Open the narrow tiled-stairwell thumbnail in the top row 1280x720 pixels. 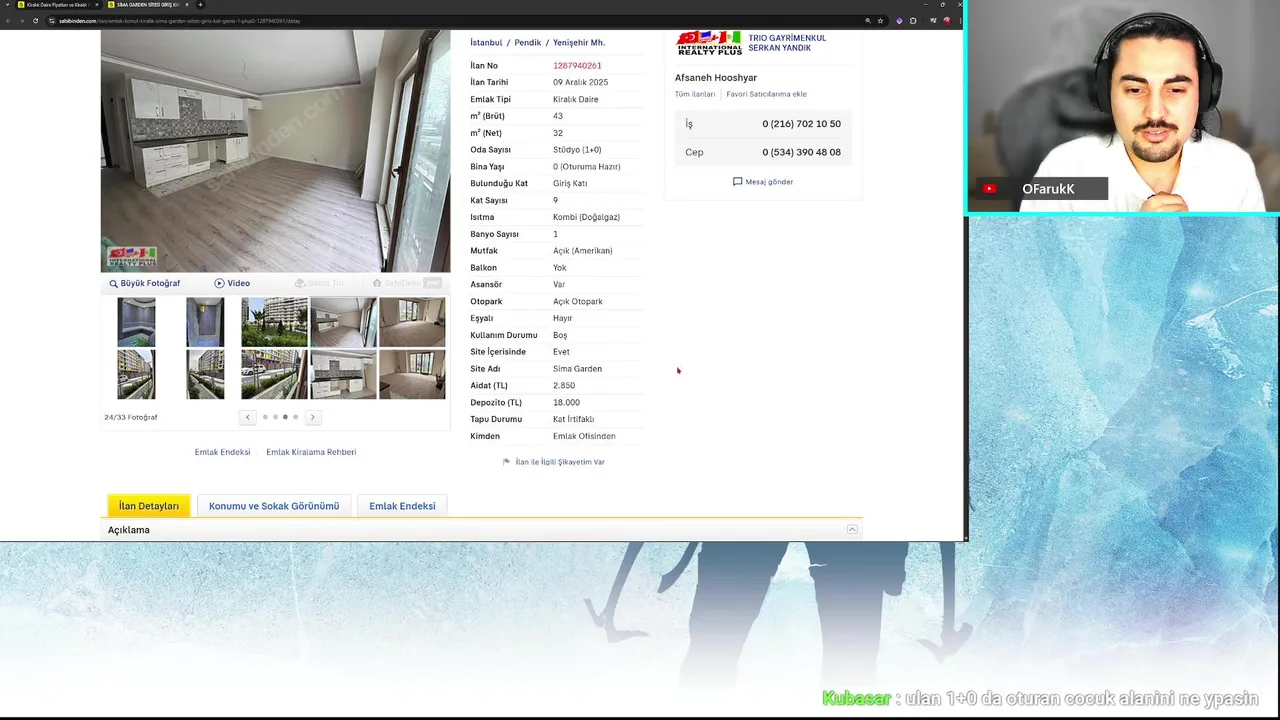pyautogui.click(x=205, y=322)
